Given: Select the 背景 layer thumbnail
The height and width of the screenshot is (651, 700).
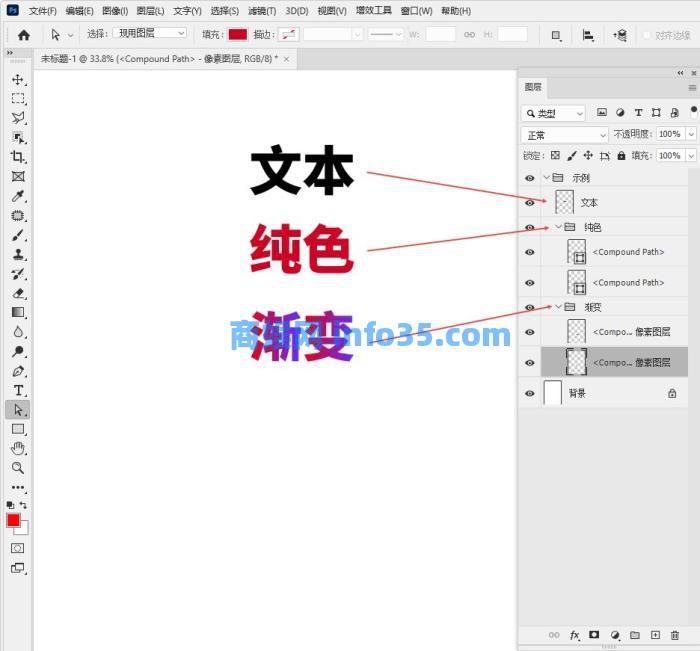Looking at the screenshot, I should pos(553,393).
